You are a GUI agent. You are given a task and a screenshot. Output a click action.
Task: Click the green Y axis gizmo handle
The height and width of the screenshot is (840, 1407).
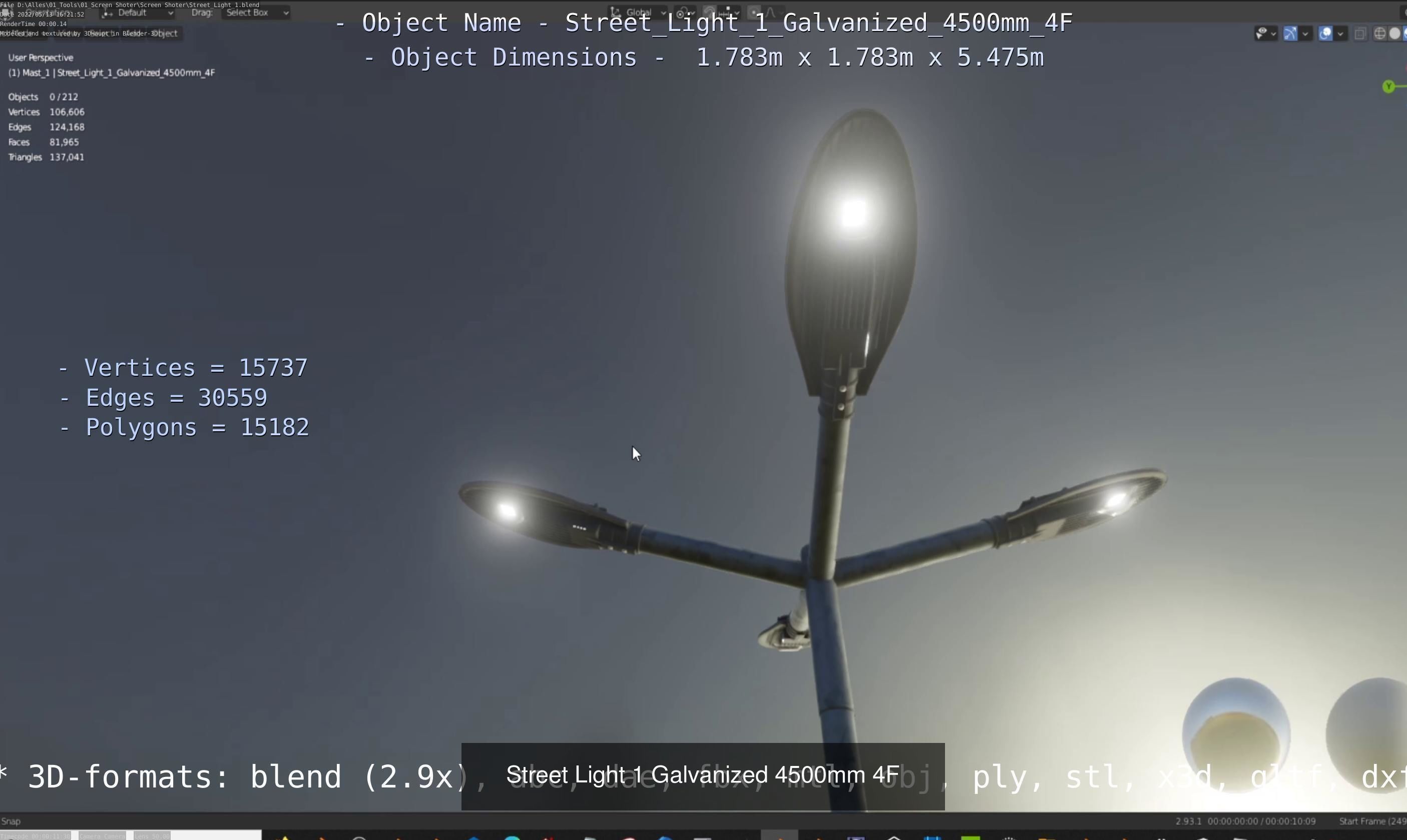tap(1388, 87)
